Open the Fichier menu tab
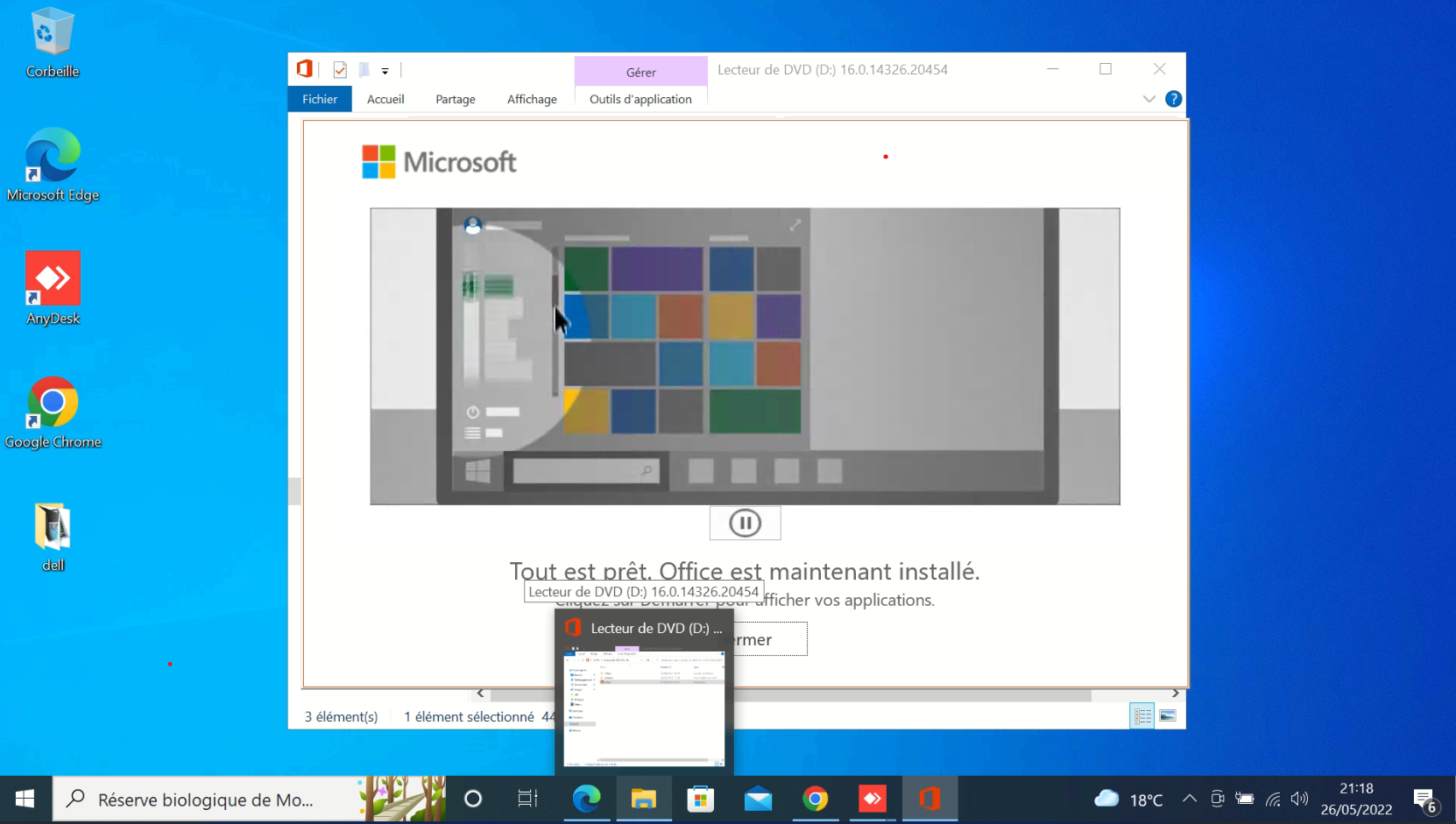The image size is (1456, 824). pos(320,99)
